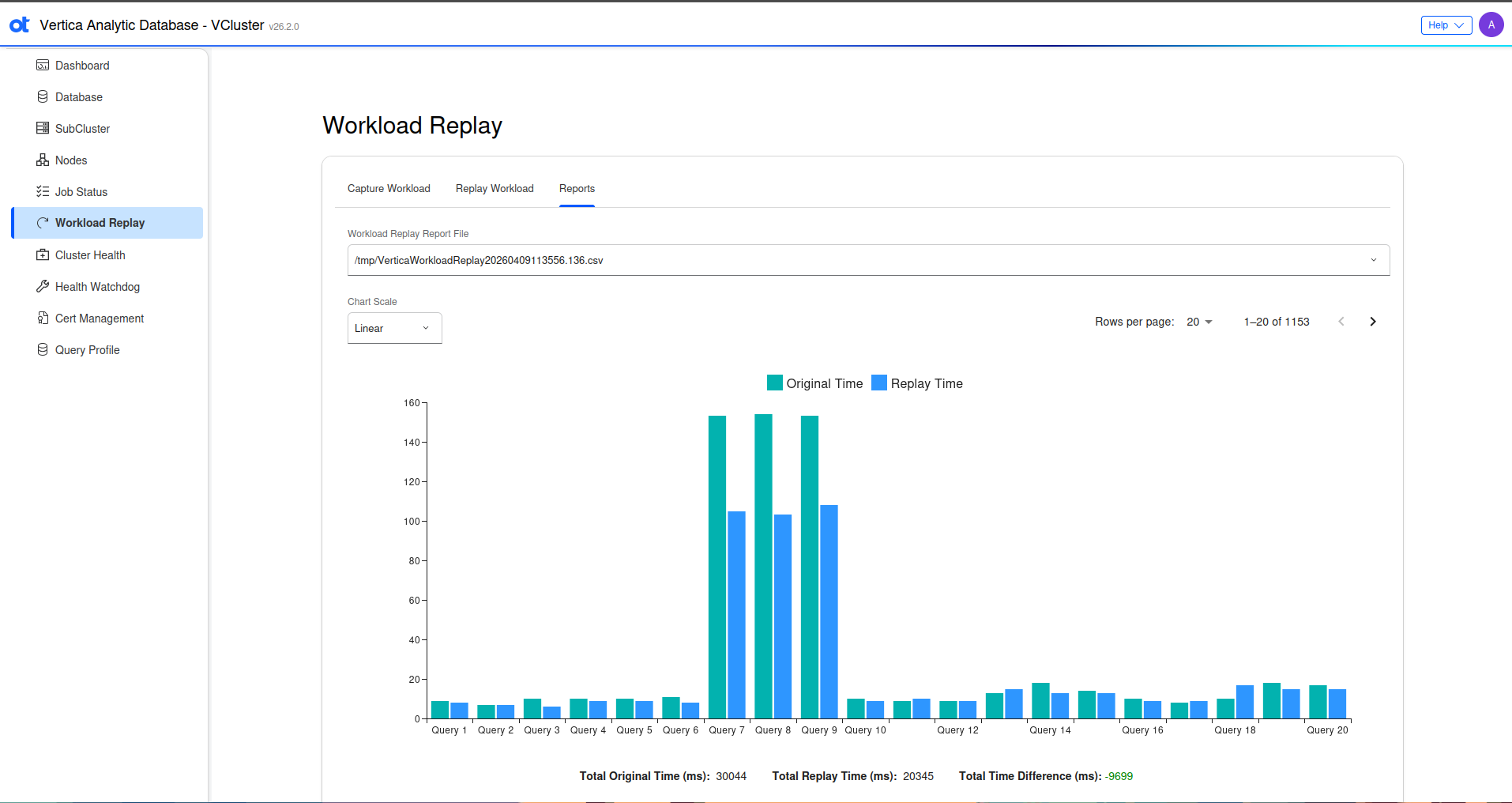Viewport: 1512px width, 803px height.
Task: Open Query Profile page
Action: click(x=107, y=350)
